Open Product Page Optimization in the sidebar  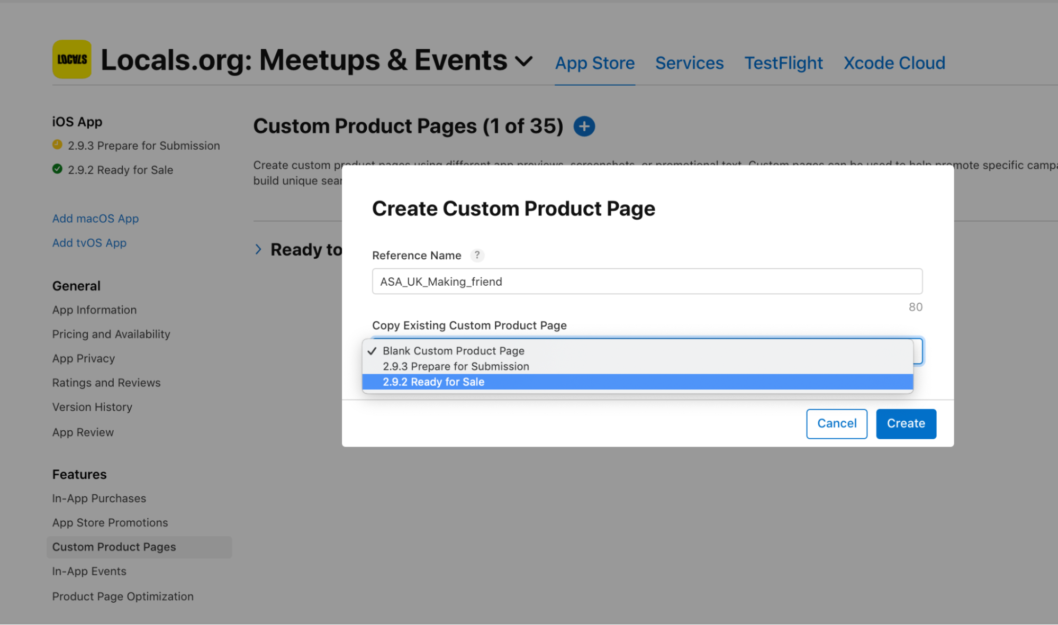pos(122,596)
